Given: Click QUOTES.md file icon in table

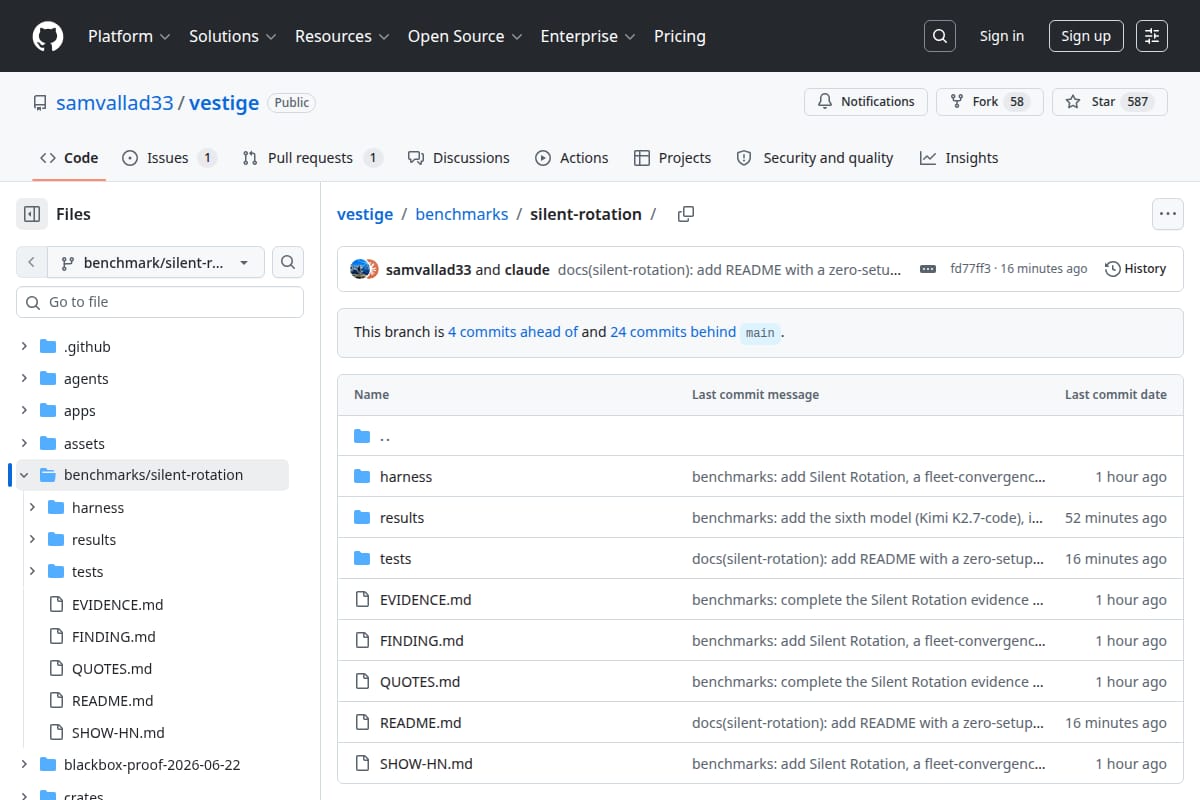Looking at the screenshot, I should point(362,682).
